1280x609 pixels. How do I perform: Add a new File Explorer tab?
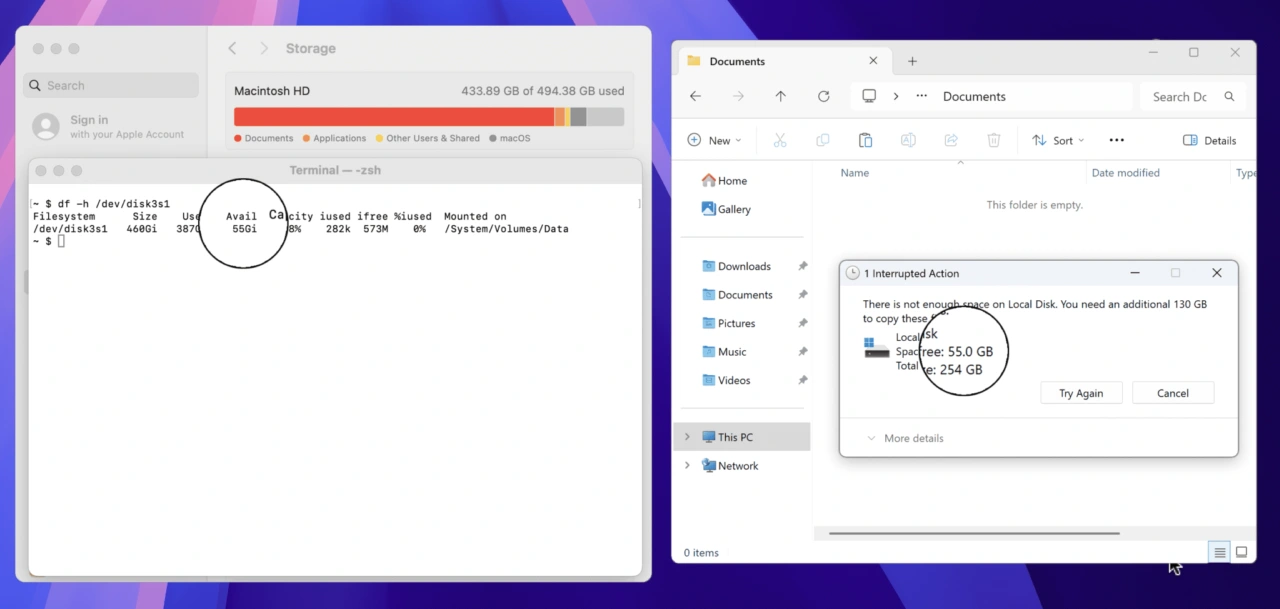point(912,61)
